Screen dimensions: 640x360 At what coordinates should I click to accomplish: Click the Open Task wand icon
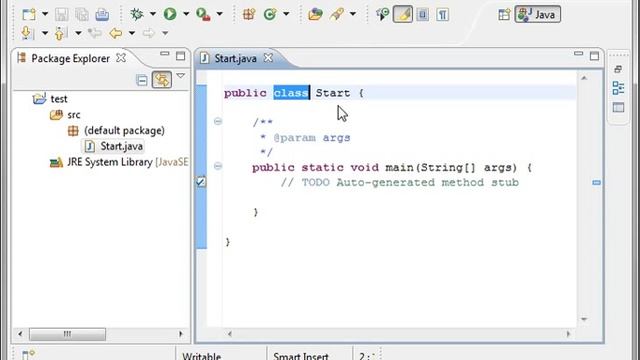point(337,14)
